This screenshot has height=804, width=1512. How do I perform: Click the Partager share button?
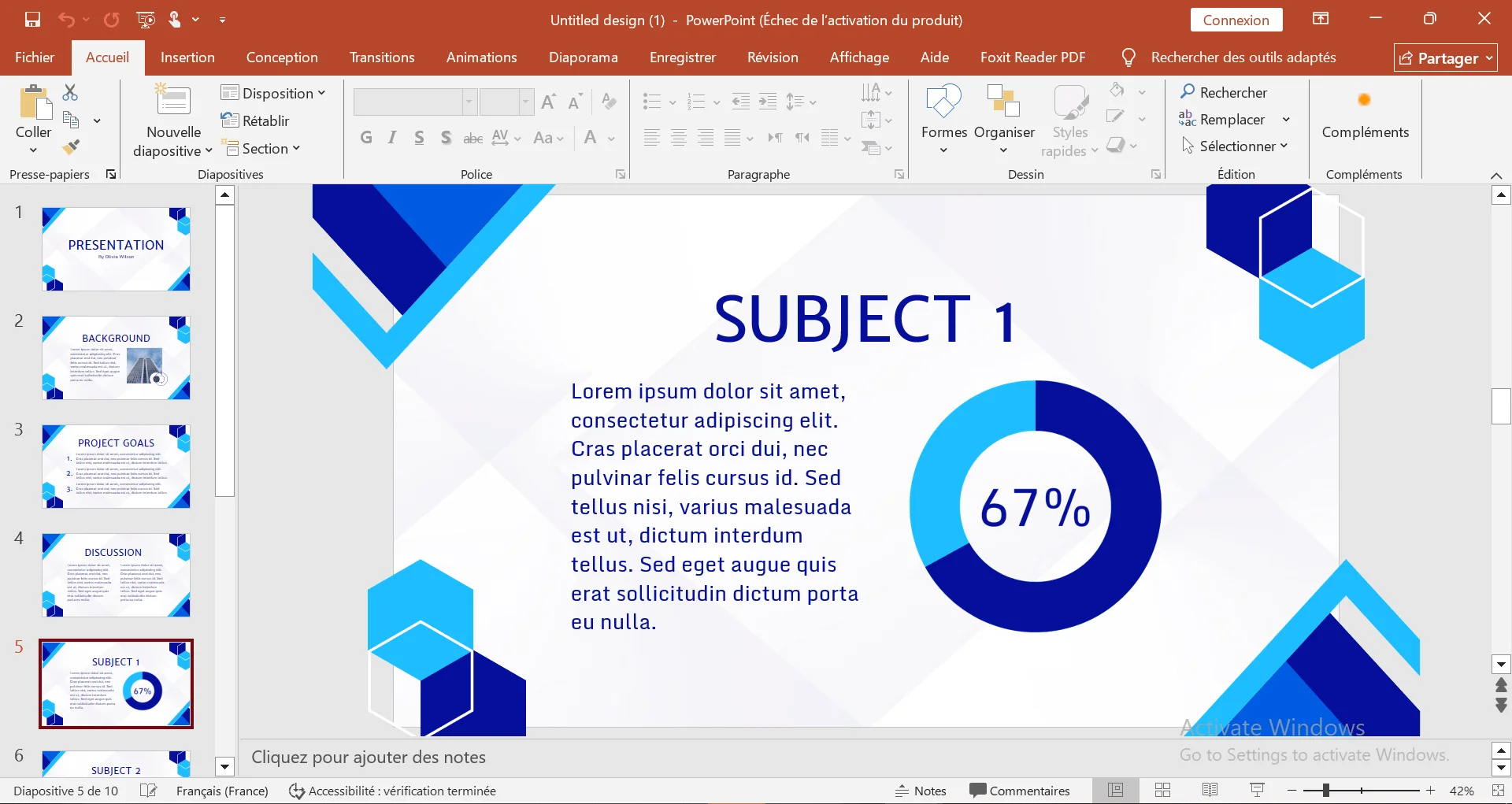[x=1445, y=57]
